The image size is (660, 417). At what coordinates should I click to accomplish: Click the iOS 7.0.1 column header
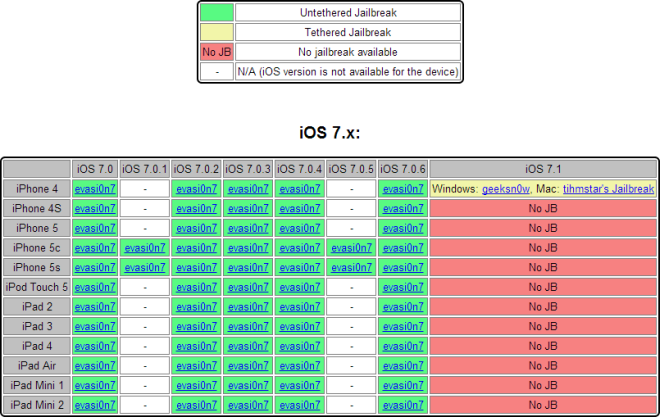[145, 169]
